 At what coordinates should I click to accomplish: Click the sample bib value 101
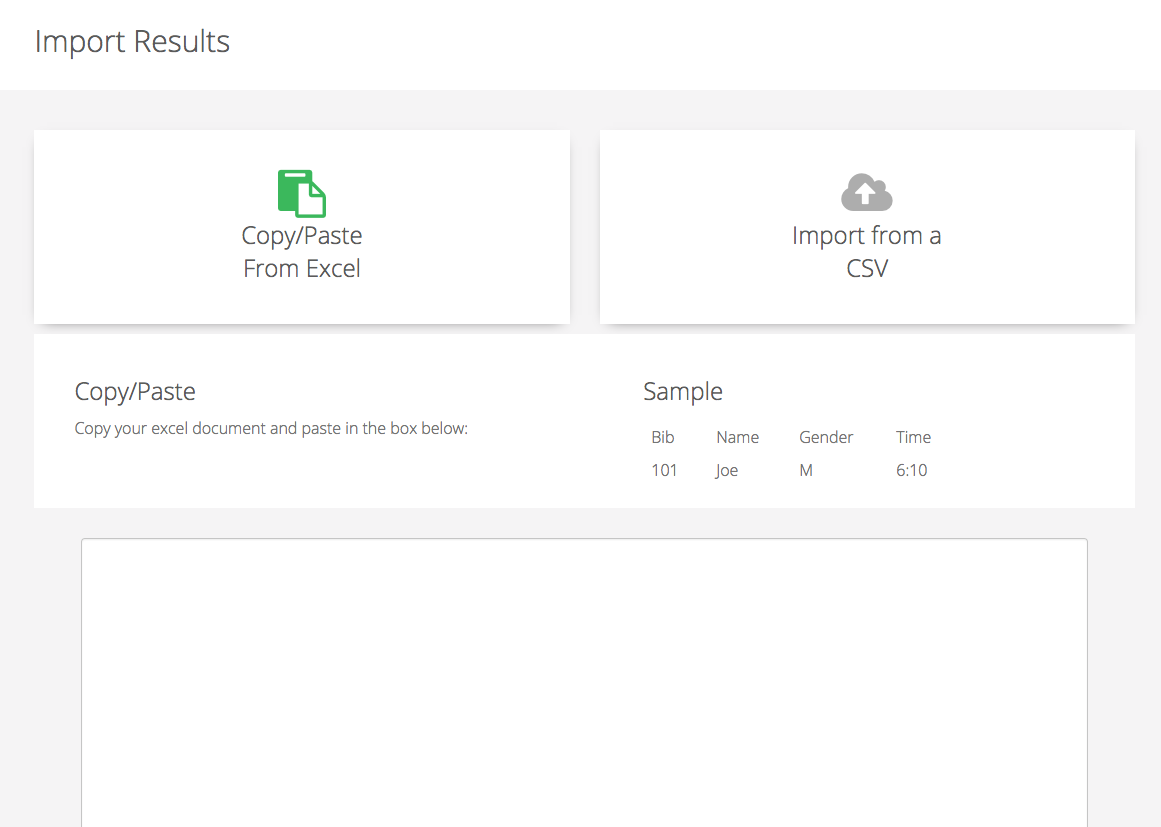[664, 470]
